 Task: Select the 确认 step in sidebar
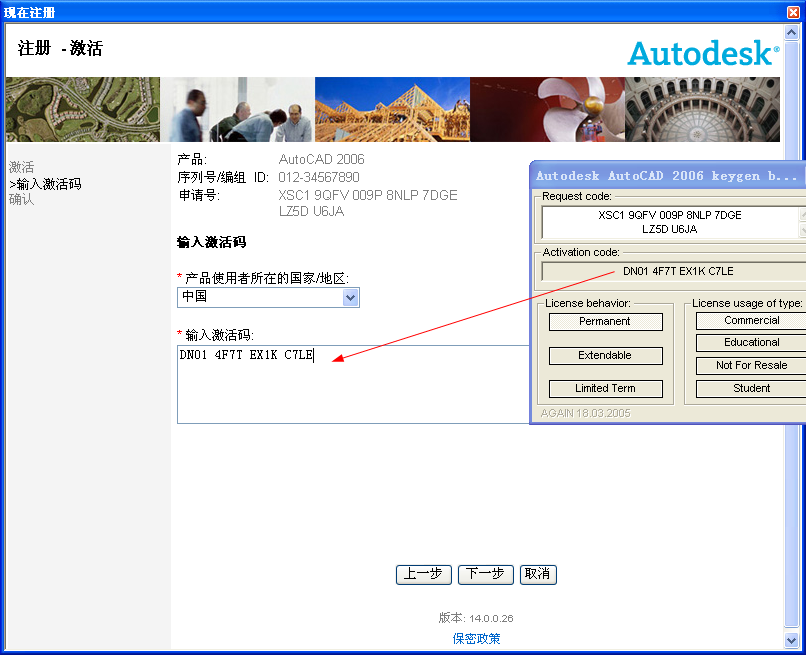pos(22,199)
